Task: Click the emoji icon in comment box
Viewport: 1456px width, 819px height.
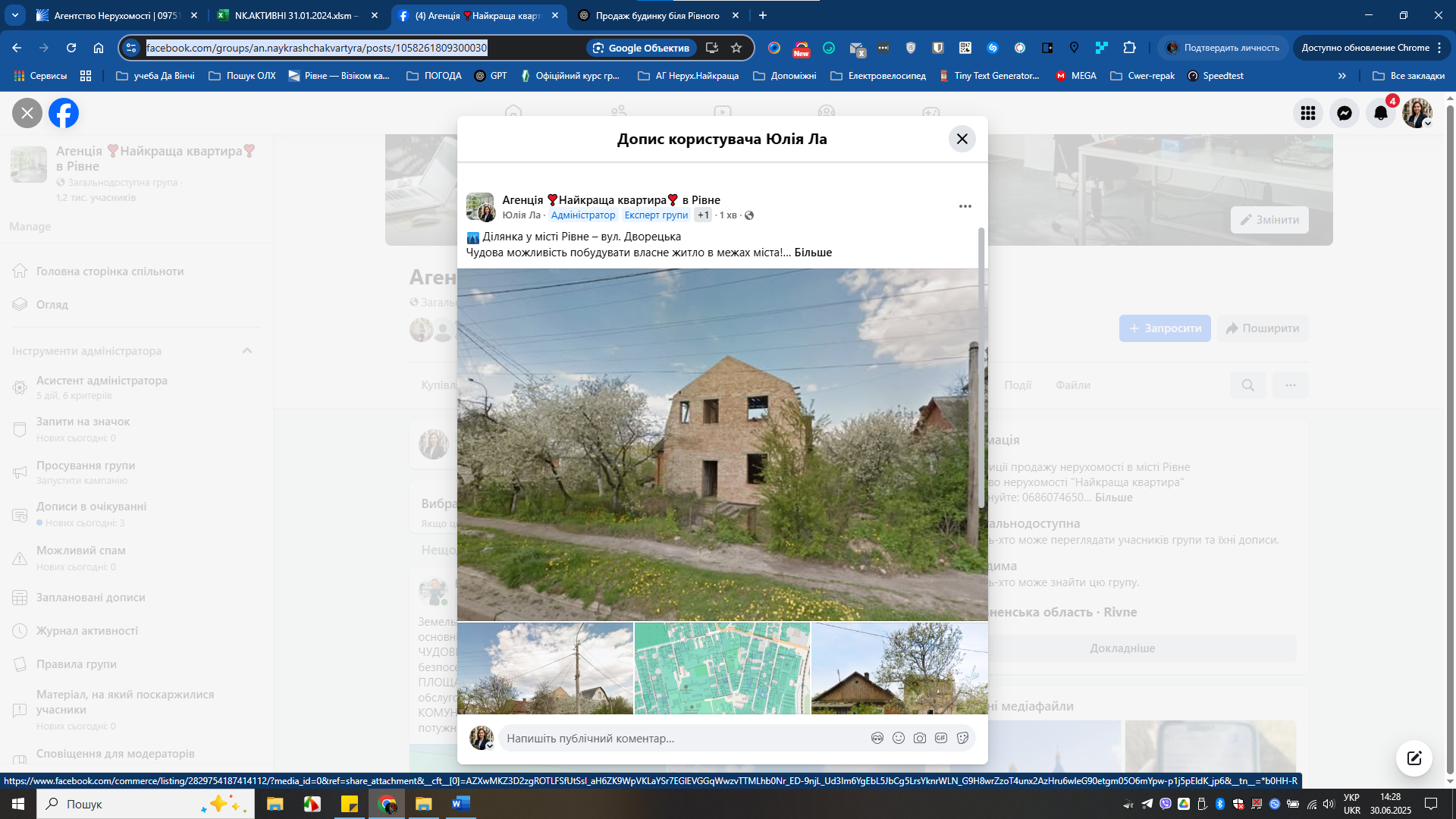Action: (x=899, y=738)
